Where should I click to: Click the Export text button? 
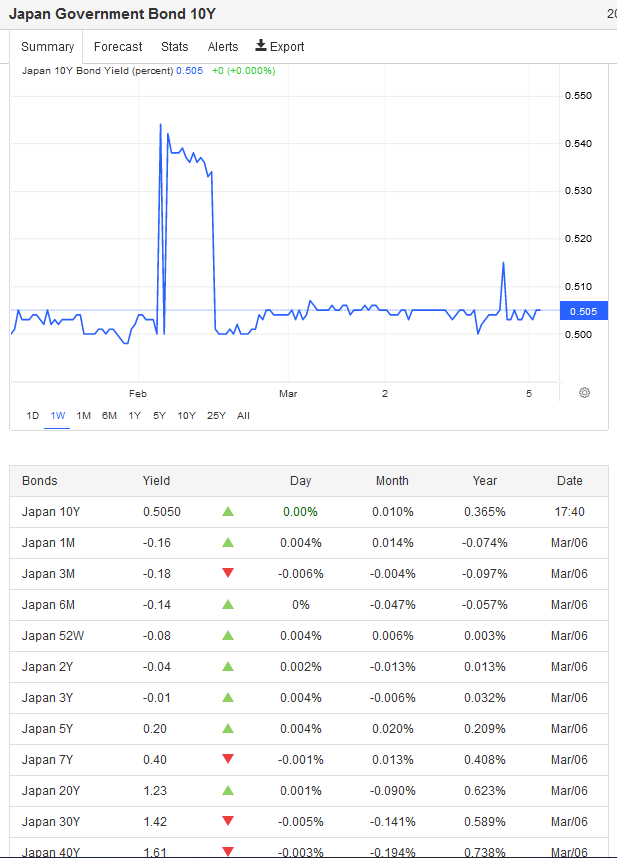[287, 47]
